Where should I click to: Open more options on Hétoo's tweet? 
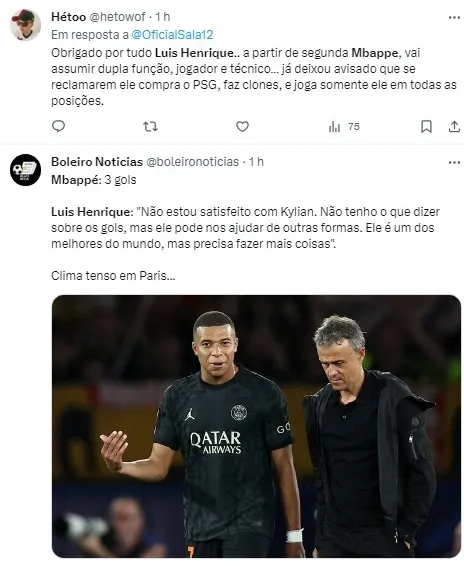click(x=454, y=17)
